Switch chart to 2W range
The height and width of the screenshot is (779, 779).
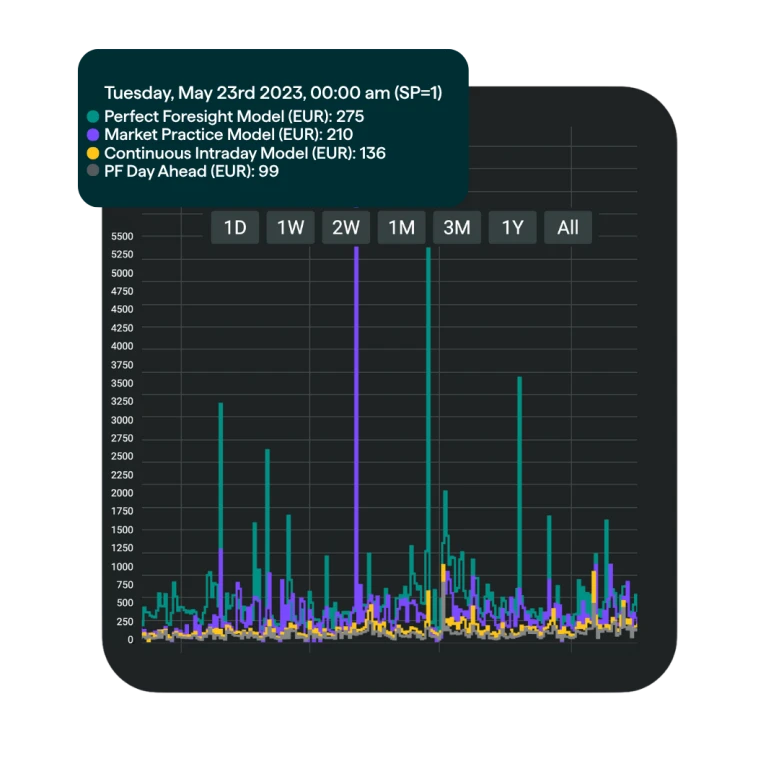346,228
